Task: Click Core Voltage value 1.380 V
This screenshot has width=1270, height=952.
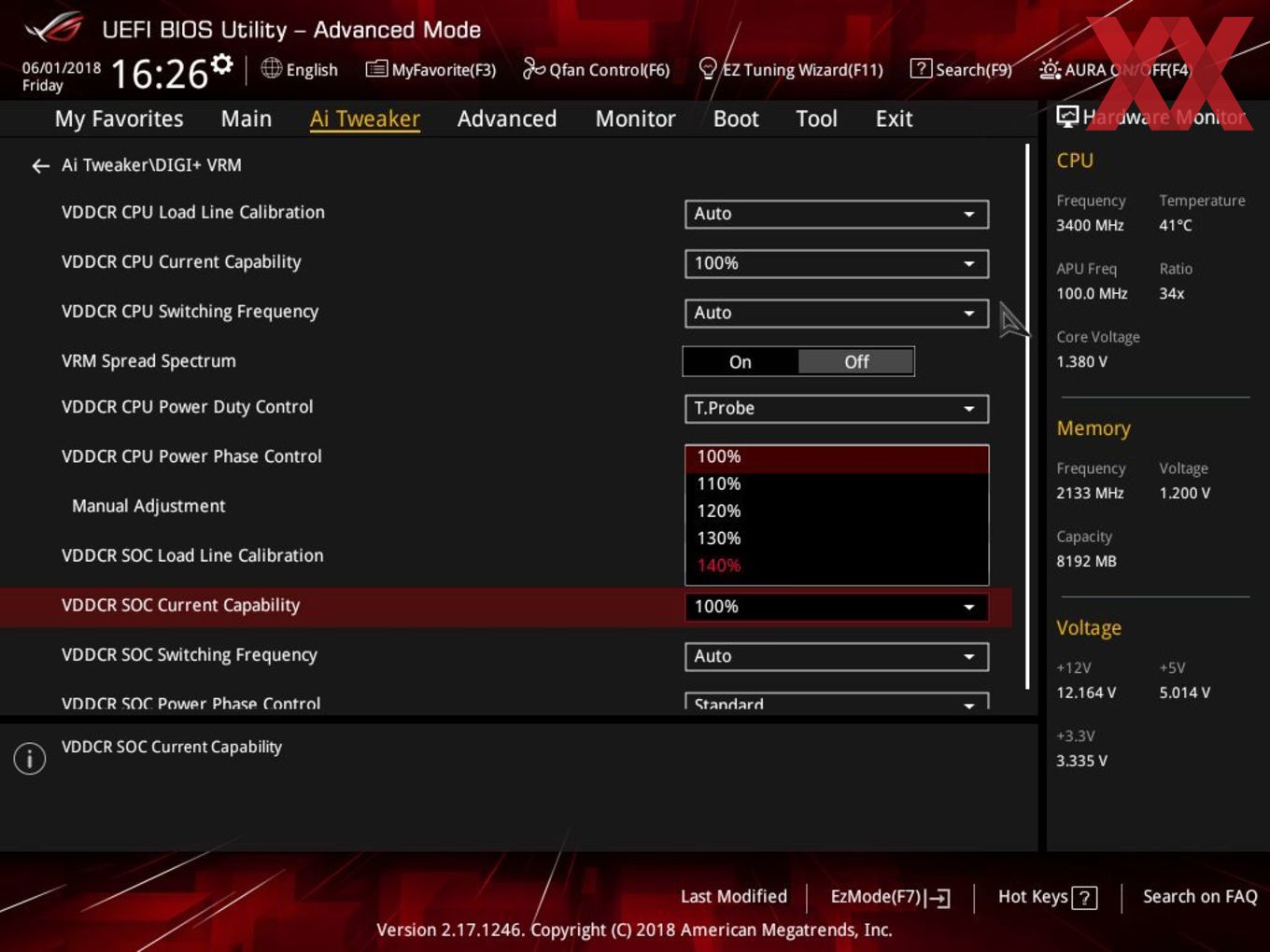Action: tap(1081, 362)
